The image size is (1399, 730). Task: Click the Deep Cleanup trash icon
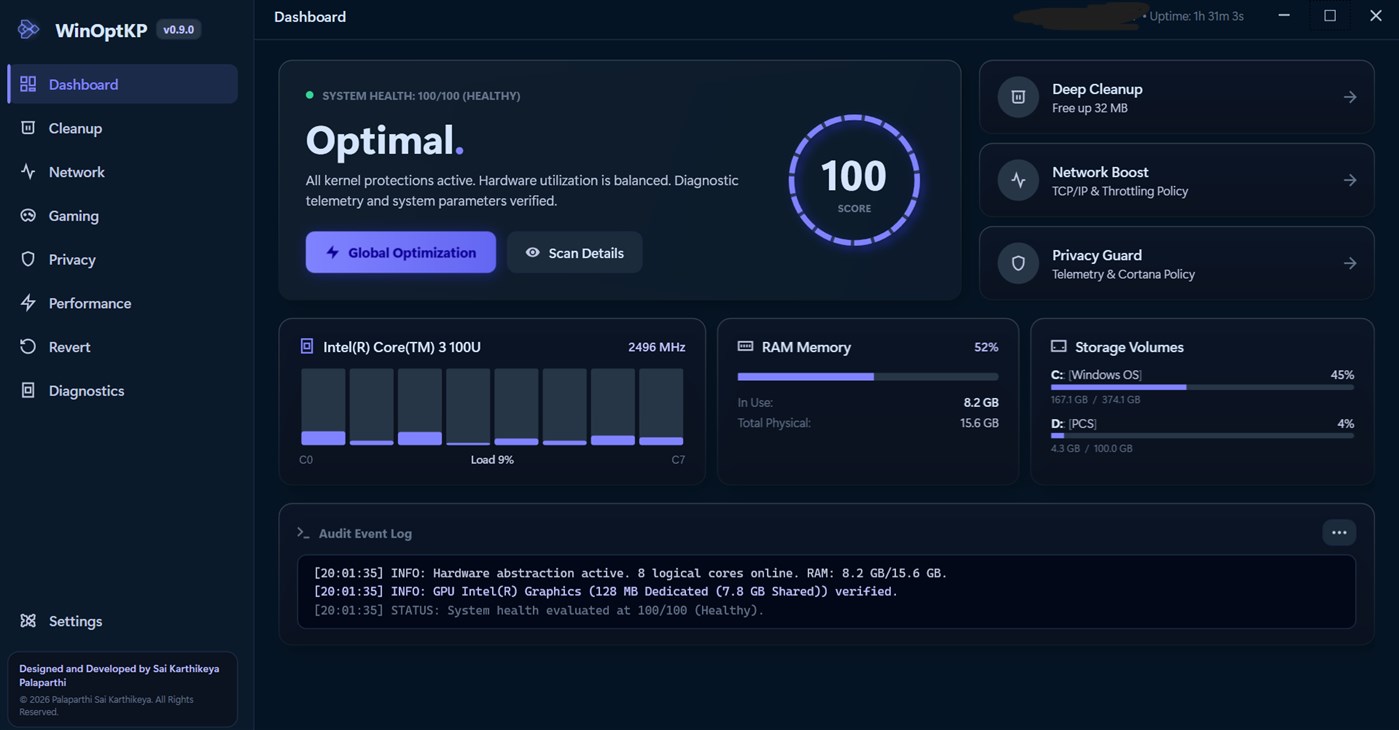1018,97
